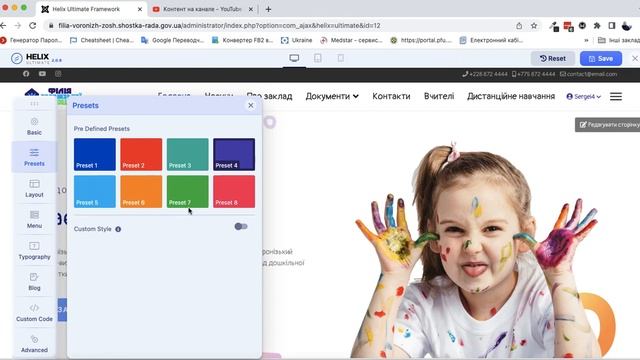This screenshot has width=640, height=360.
Task: Open the Електронний кабі... bookmark
Action: 491,40
